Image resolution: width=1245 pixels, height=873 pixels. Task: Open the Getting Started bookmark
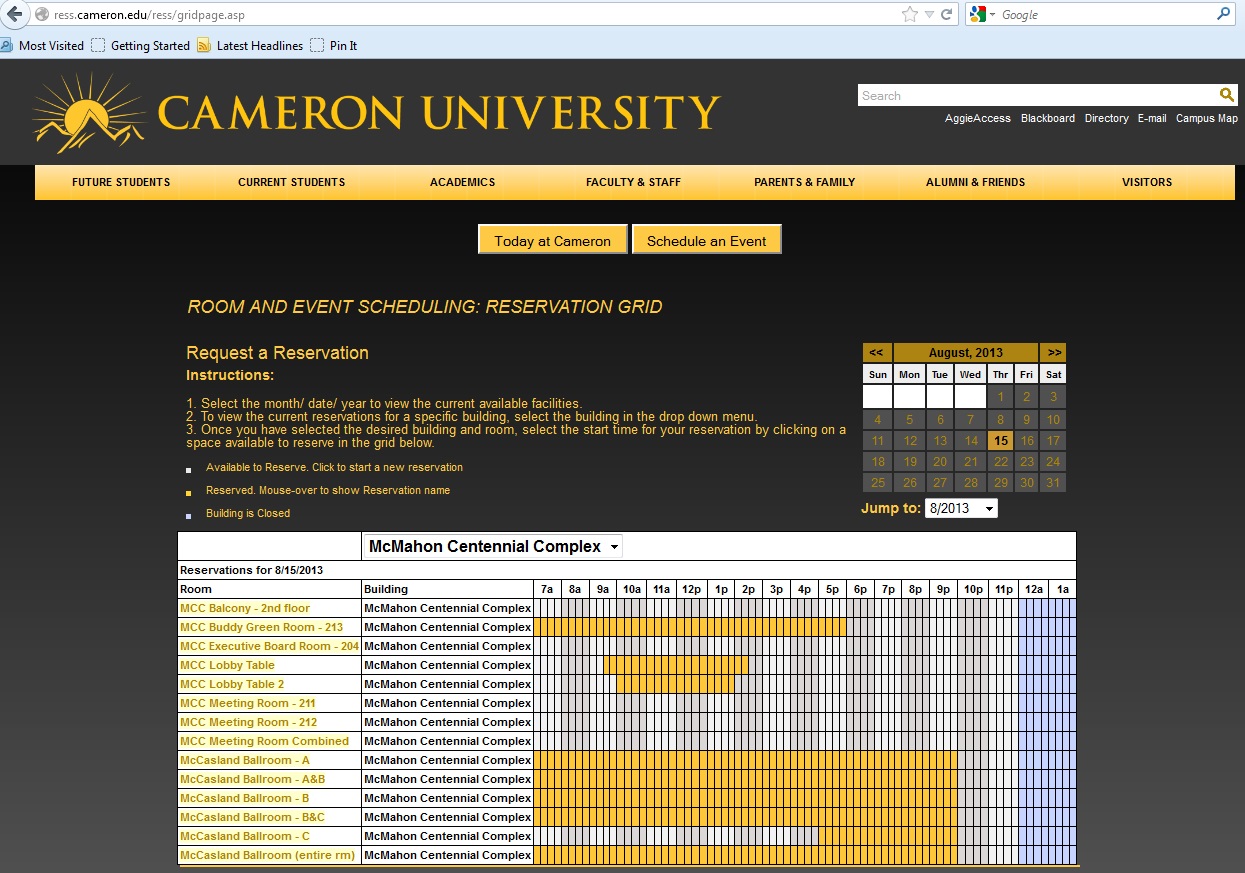coord(141,46)
